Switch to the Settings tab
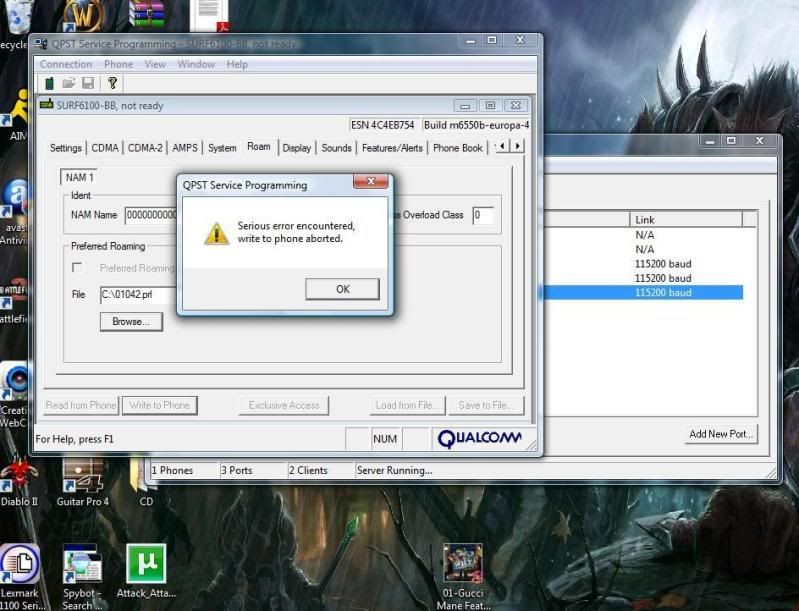Screen dimensions: 799x611 (66, 148)
